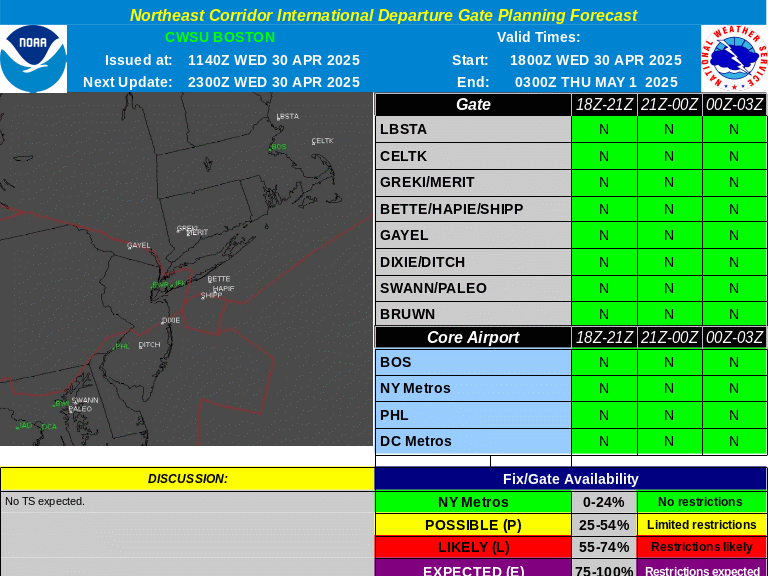768x576 pixels.
Task: Click the issued time 1140Z WED 30 APR 2025
Action: [x=274, y=60]
